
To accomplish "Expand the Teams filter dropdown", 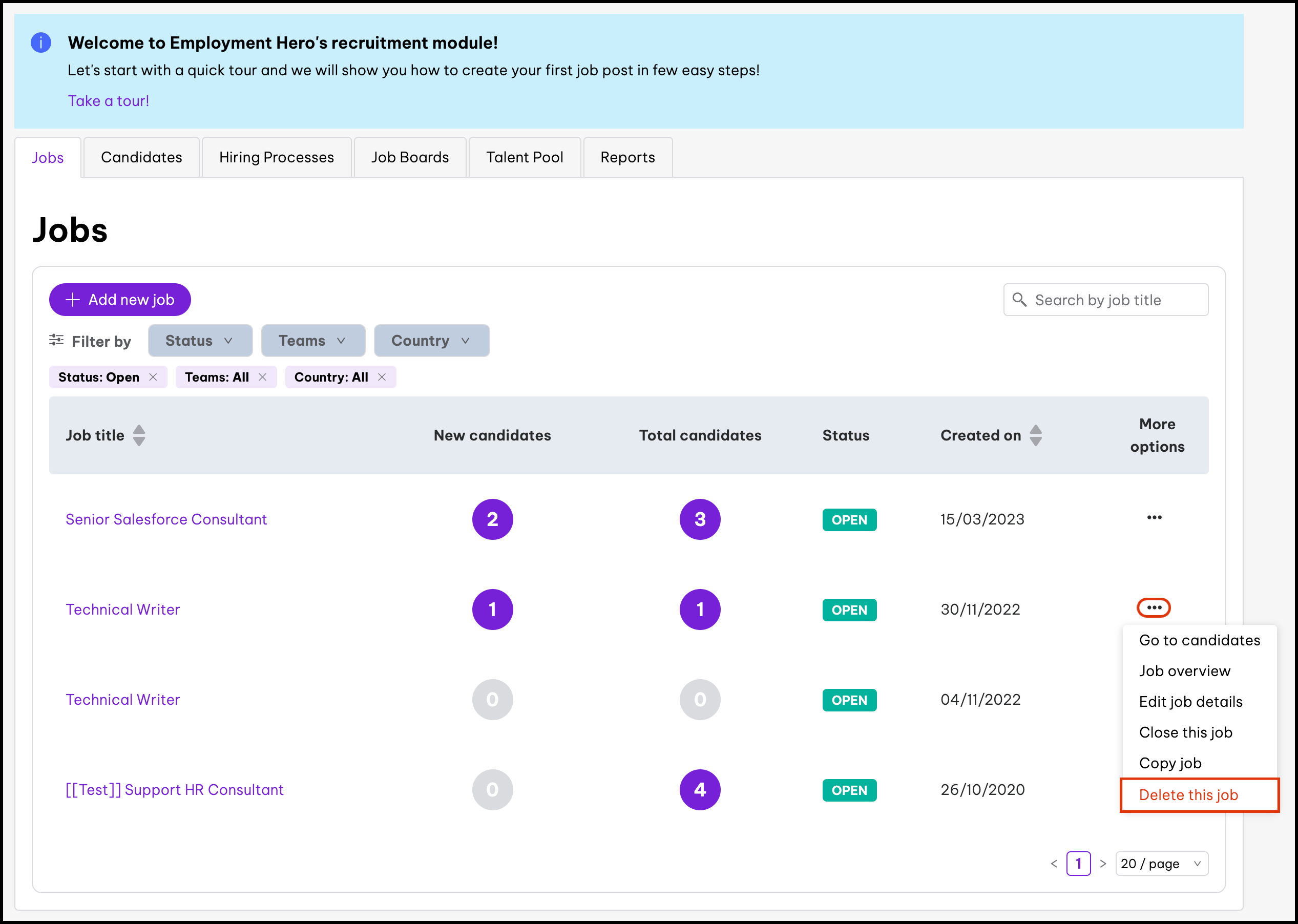I will coord(312,341).
